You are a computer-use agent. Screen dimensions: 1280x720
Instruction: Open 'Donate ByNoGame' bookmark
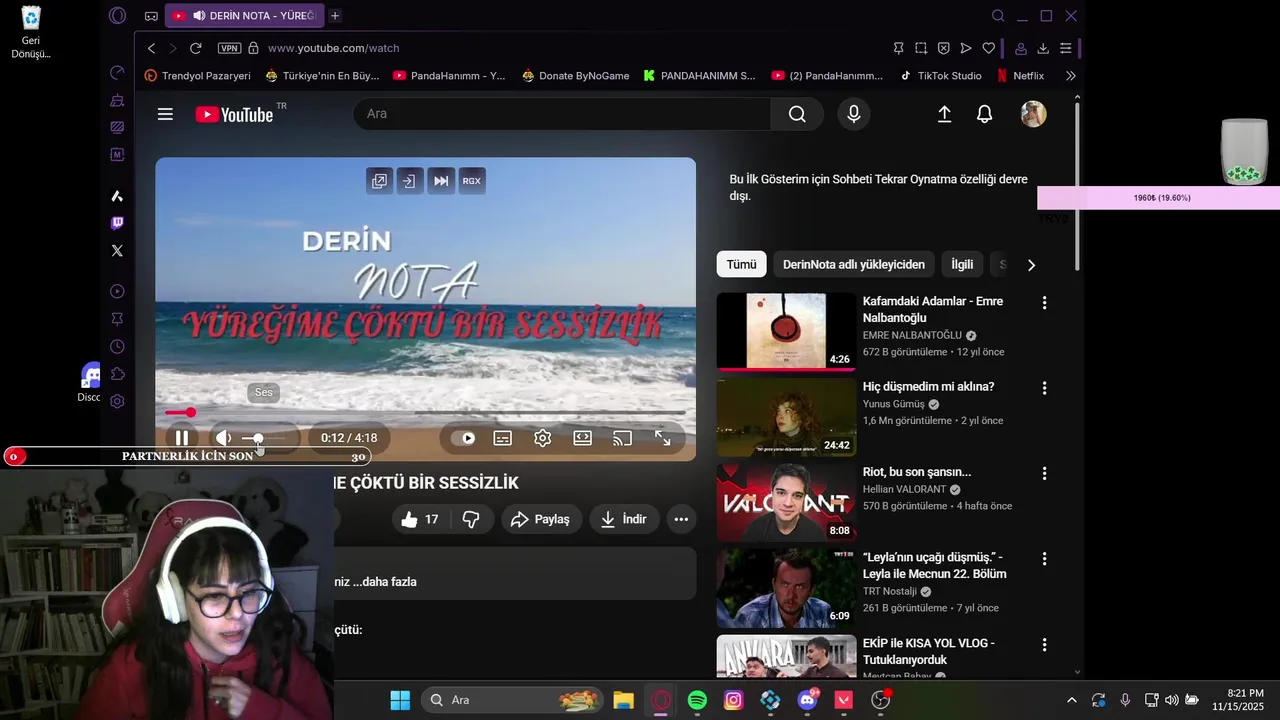click(575, 76)
